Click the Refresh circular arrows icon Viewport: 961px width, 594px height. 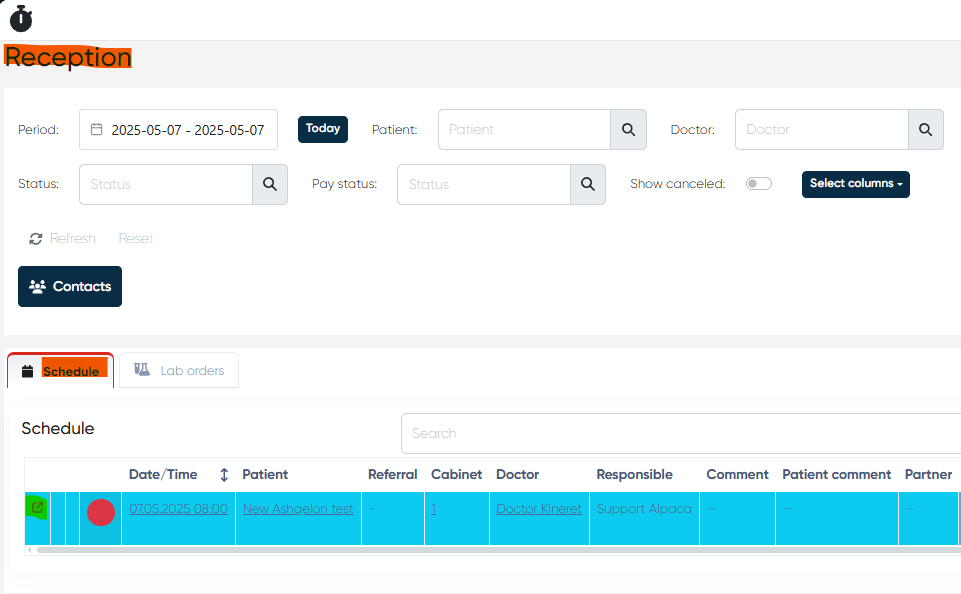point(36,239)
